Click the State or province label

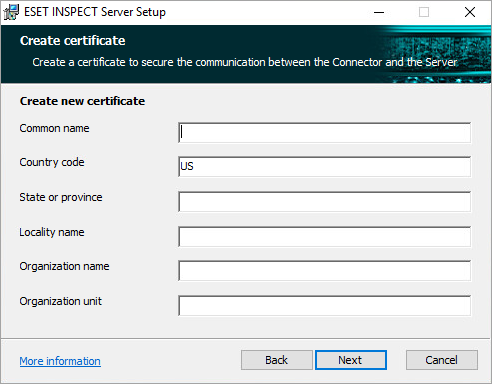pos(61,197)
